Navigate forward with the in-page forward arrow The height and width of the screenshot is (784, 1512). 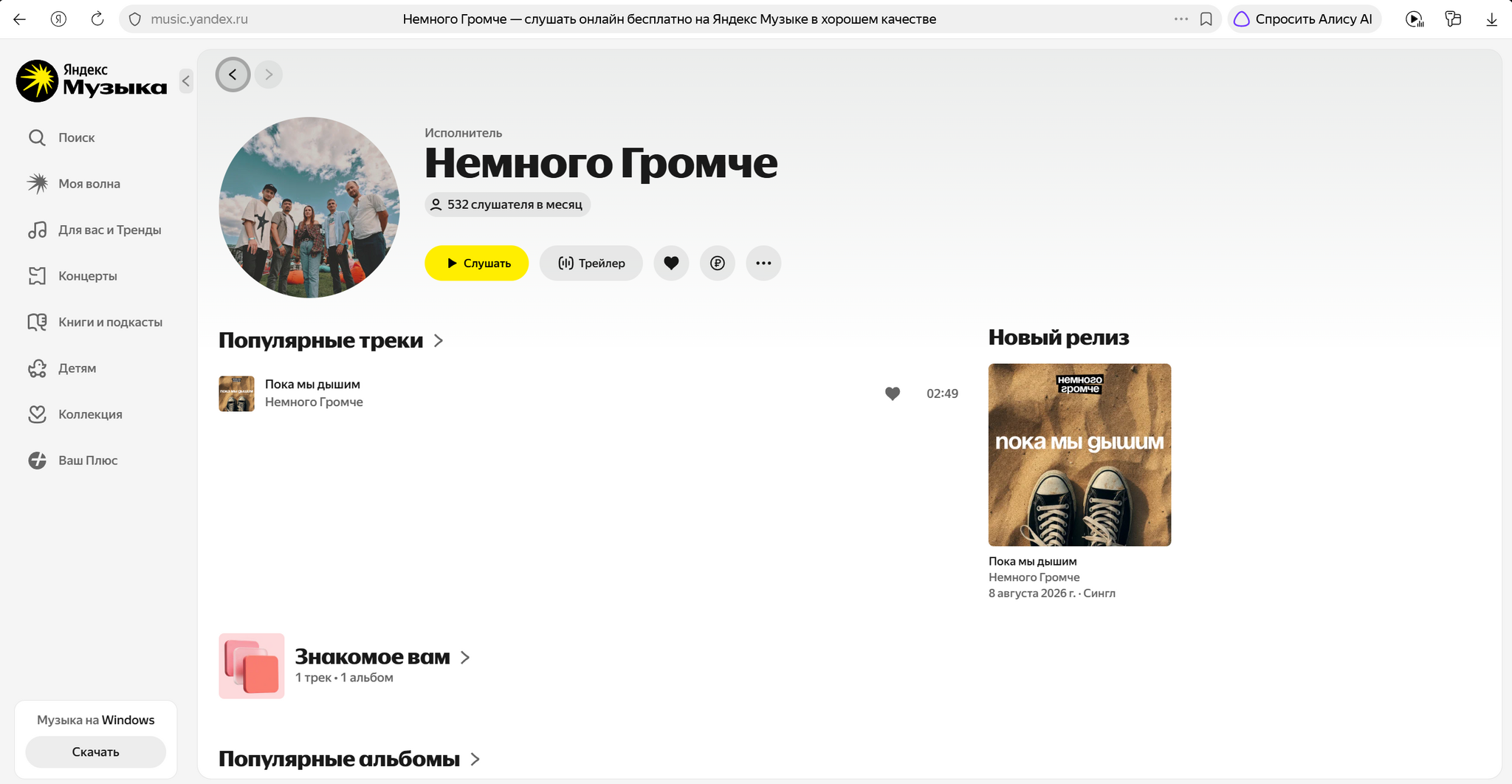click(x=269, y=75)
